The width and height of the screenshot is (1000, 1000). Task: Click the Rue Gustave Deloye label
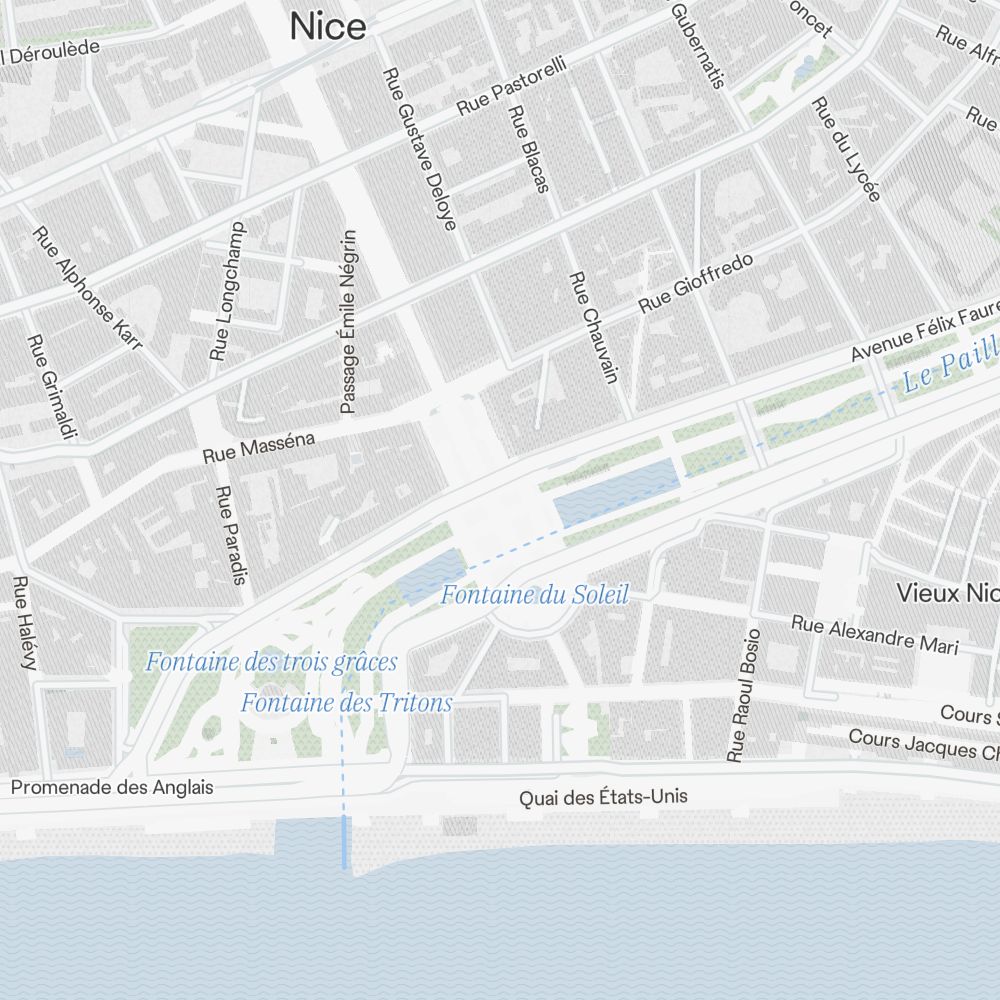tap(420, 149)
